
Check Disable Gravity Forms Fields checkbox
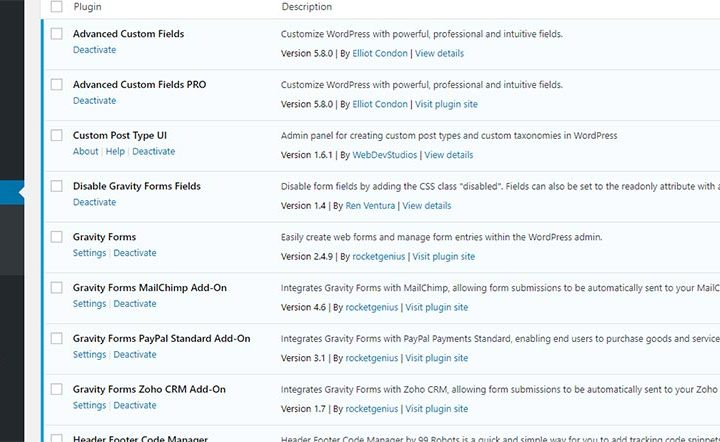(56, 186)
